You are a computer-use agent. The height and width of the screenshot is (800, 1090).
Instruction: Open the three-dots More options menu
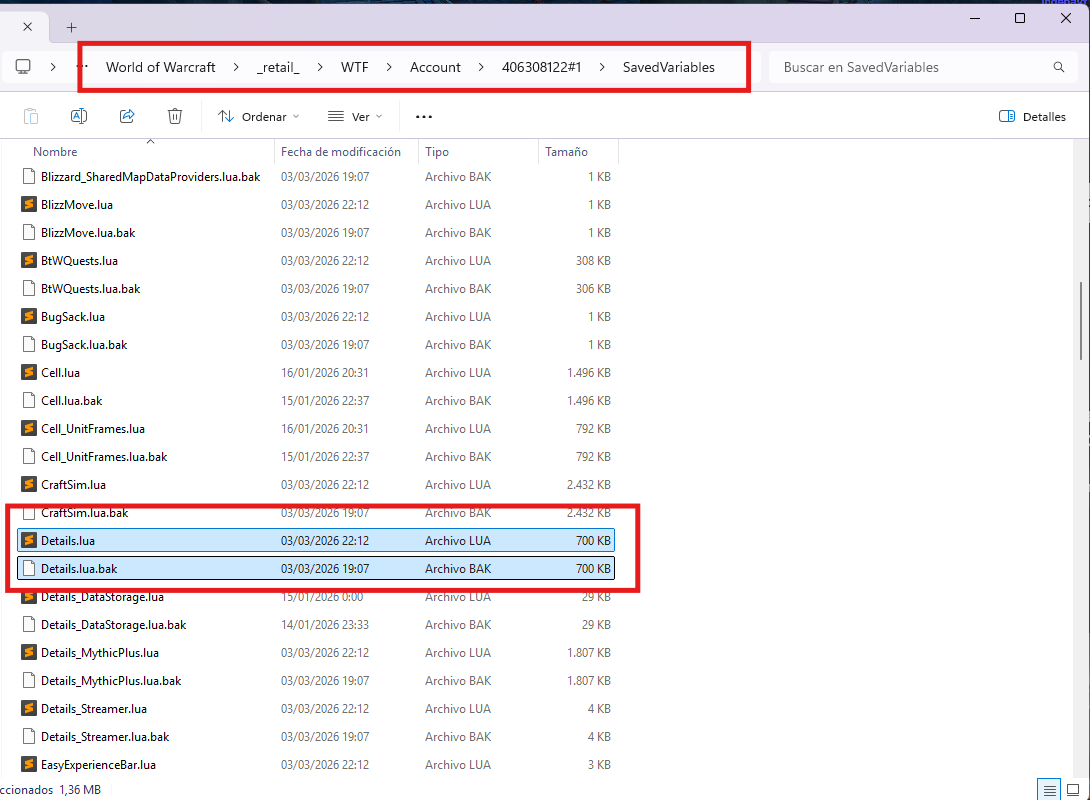(x=423, y=117)
